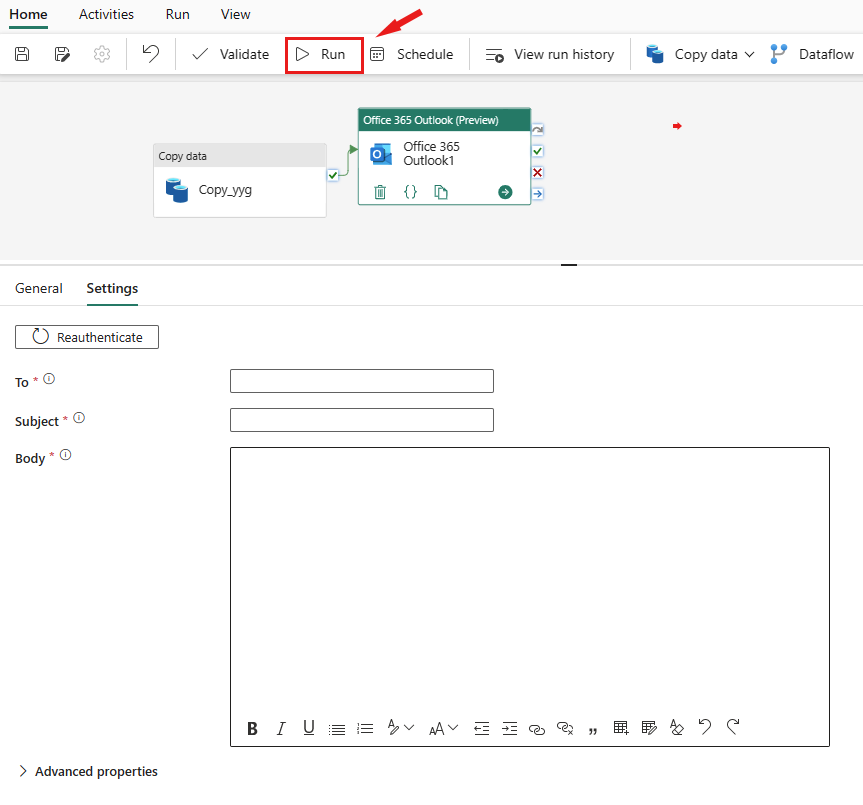This screenshot has width=863, height=805.
Task: Run the pipeline with the Run button
Action: pyautogui.click(x=324, y=54)
